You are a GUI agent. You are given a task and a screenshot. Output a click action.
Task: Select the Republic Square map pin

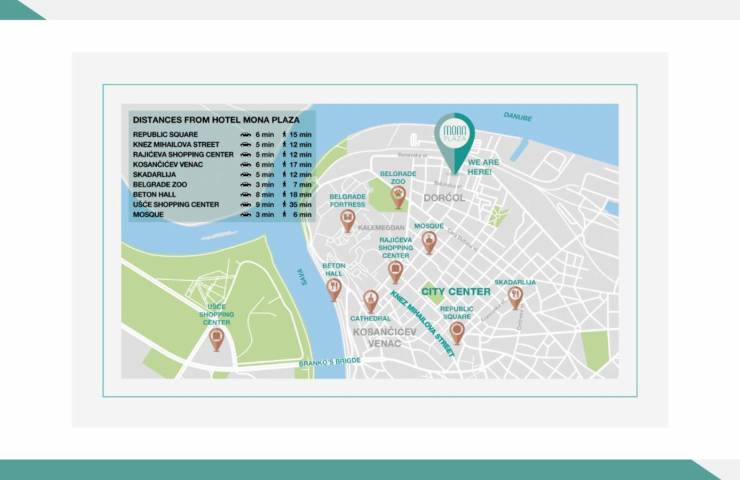[x=457, y=331]
